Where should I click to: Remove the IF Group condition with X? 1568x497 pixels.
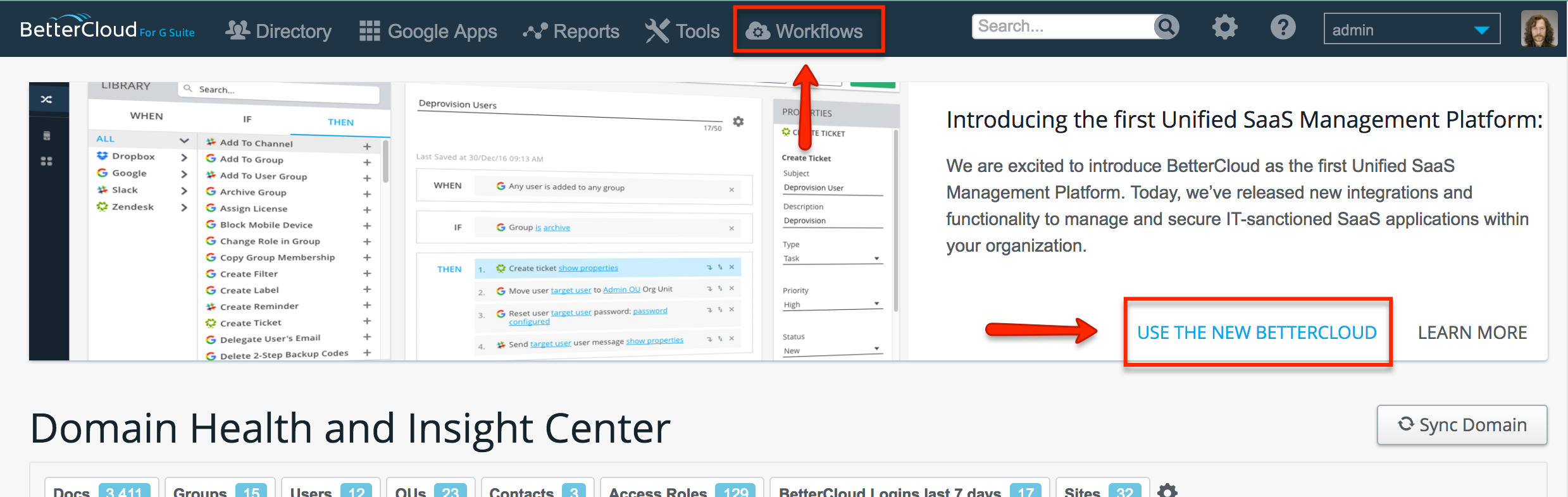coord(731,228)
